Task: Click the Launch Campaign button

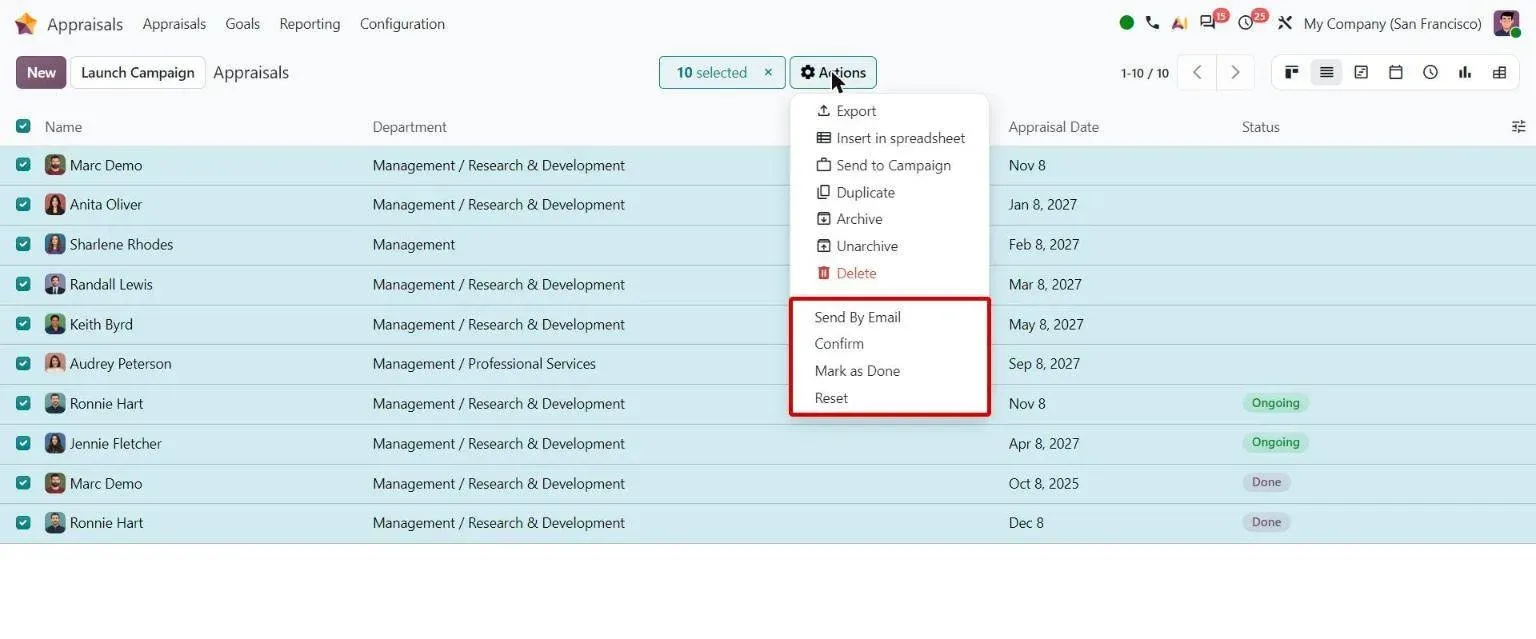Action: [138, 72]
